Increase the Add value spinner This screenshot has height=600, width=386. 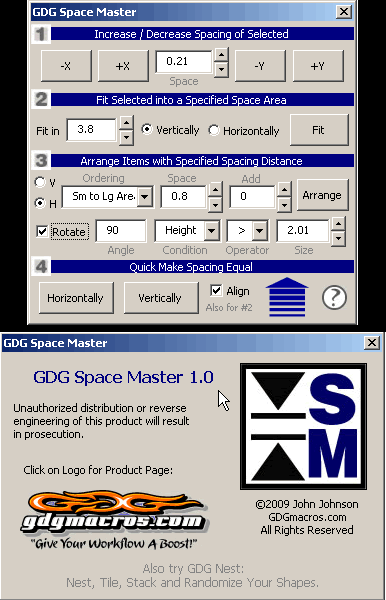coord(284,189)
